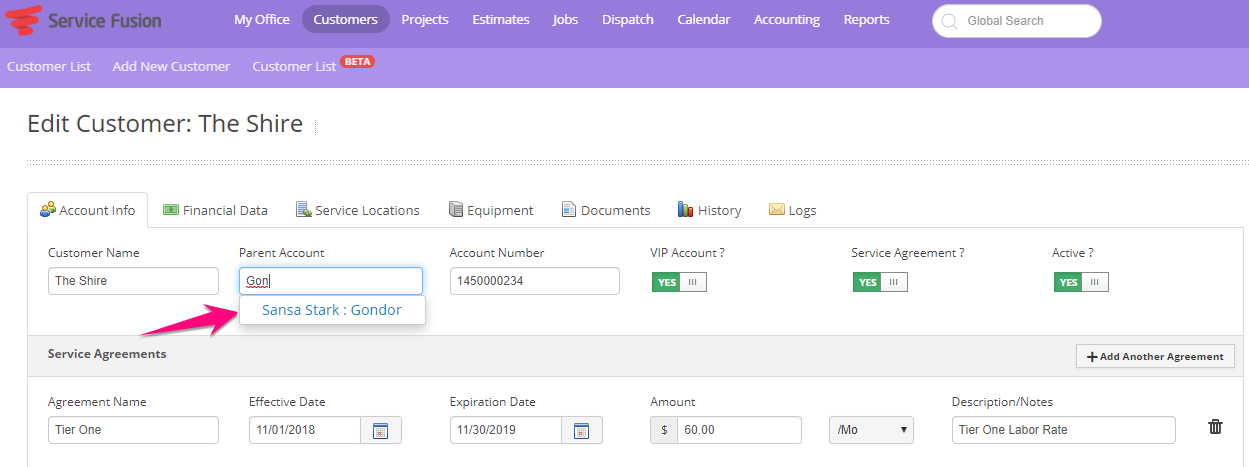Image resolution: width=1249 pixels, height=467 pixels.
Task: Open the Effective Date calendar picker
Action: [x=381, y=431]
